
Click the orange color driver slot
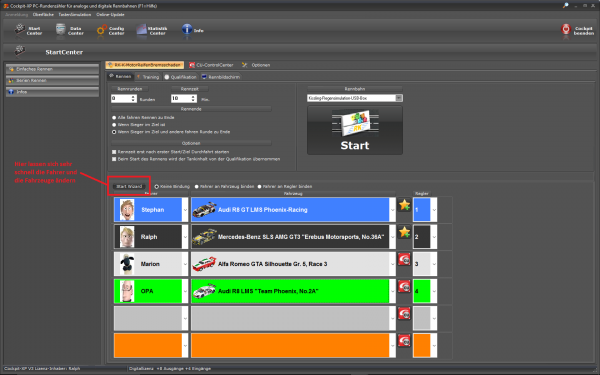click(148, 346)
